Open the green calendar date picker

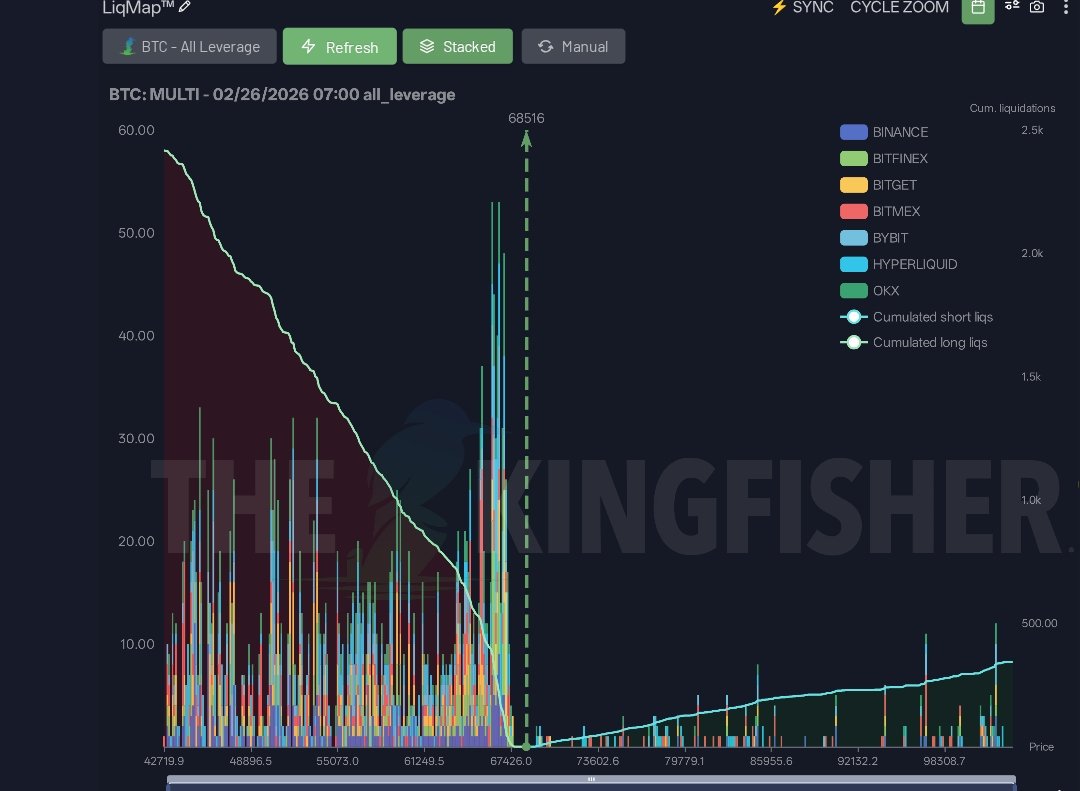click(x=978, y=10)
